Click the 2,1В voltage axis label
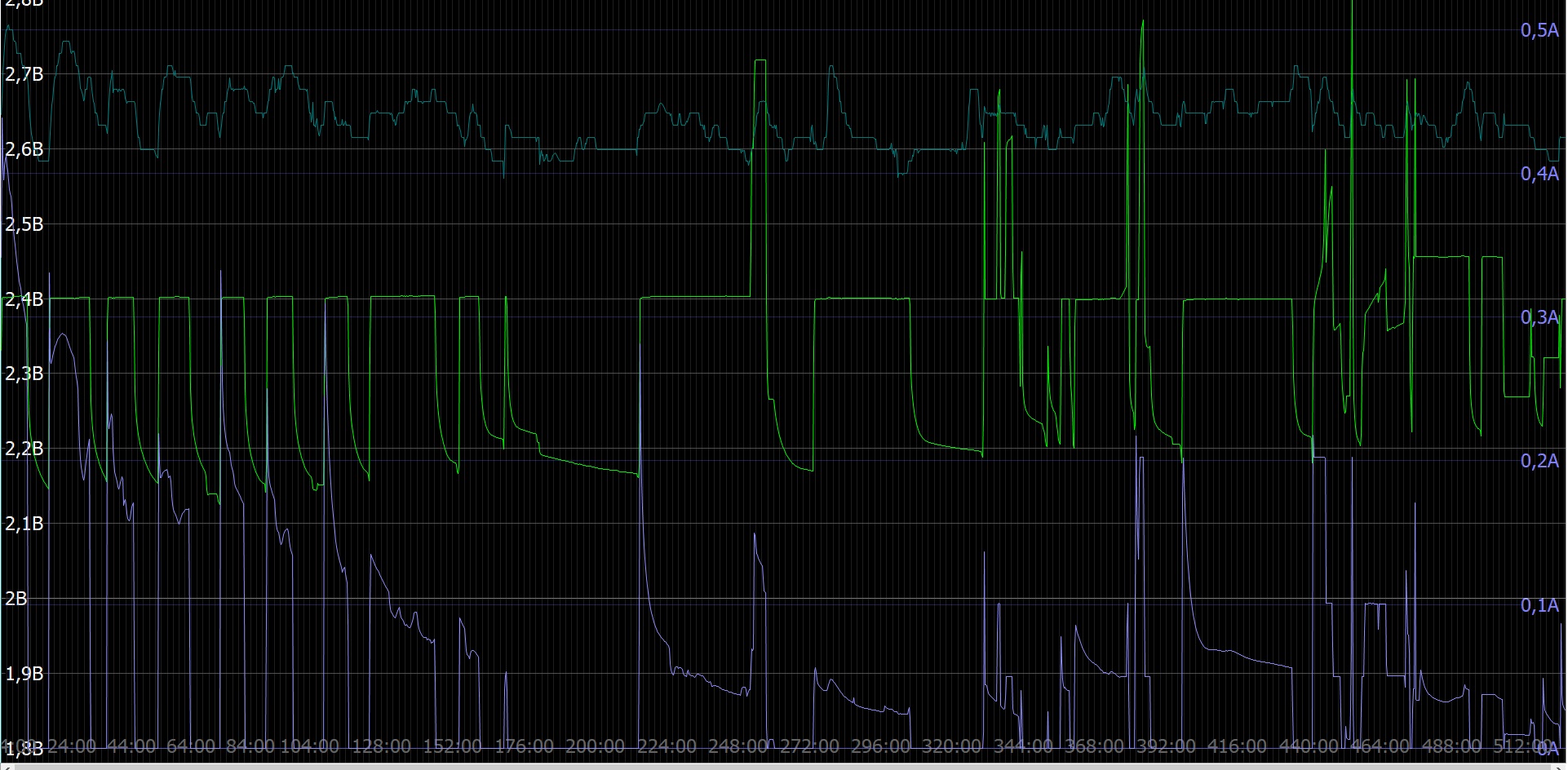 tap(24, 524)
